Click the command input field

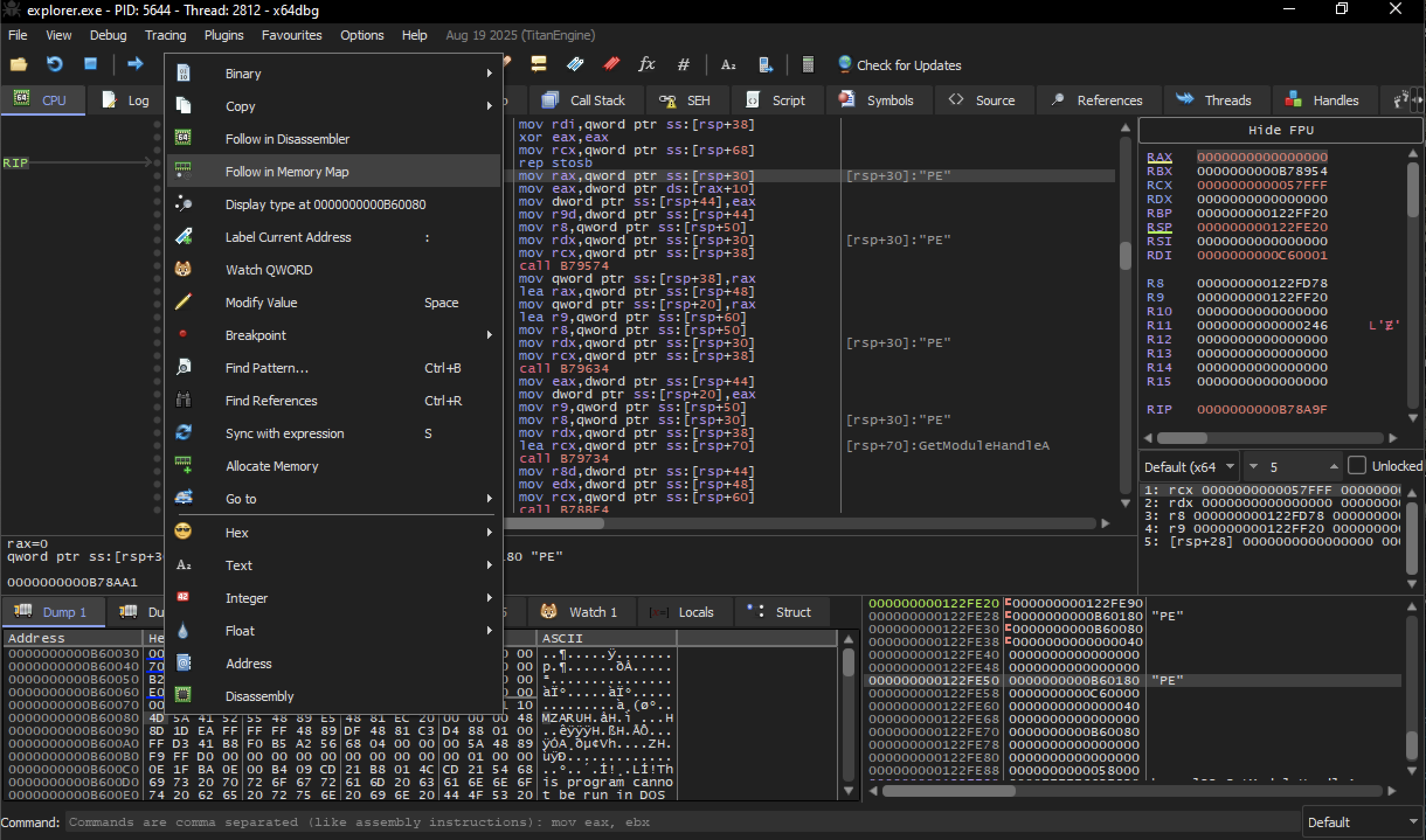click(683, 822)
